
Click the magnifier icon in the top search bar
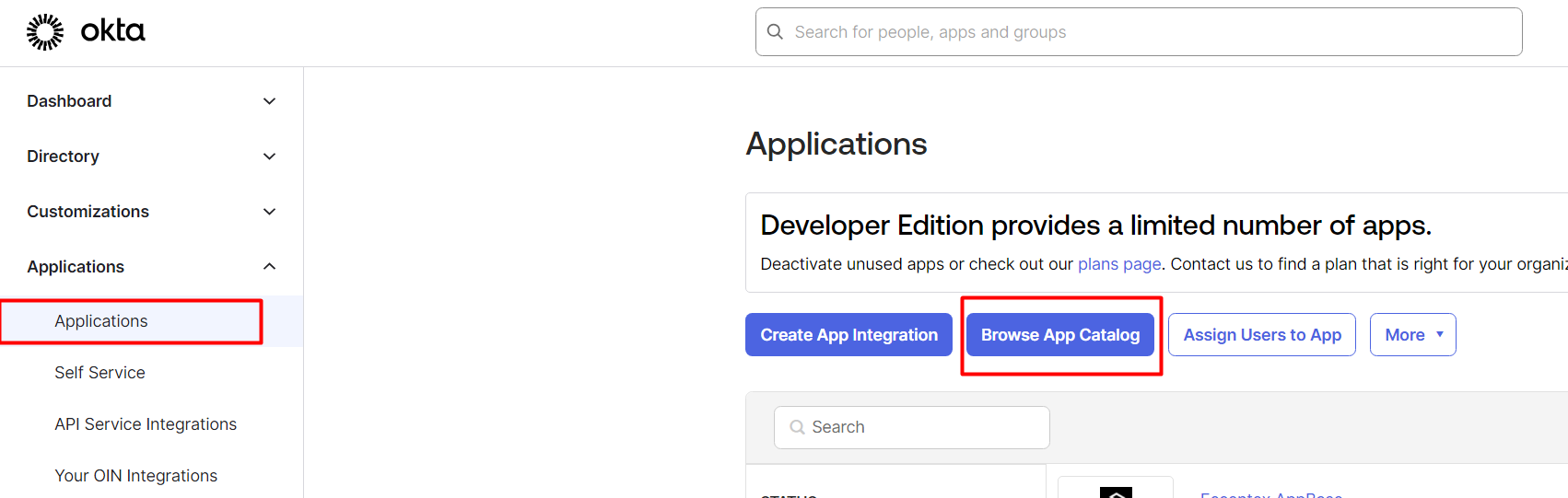776,32
